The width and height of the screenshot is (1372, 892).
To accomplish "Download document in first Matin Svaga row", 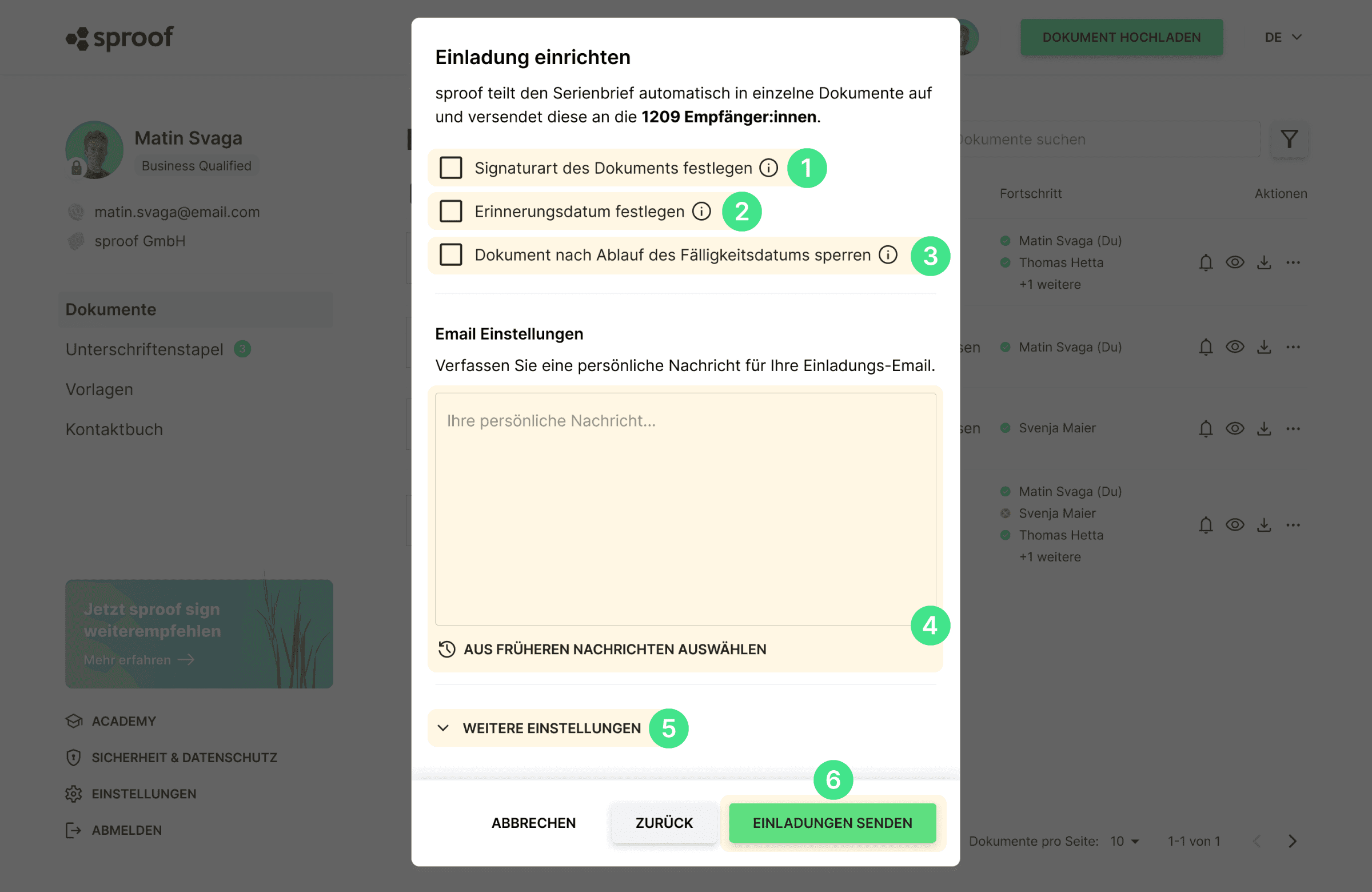I will pos(1263,262).
